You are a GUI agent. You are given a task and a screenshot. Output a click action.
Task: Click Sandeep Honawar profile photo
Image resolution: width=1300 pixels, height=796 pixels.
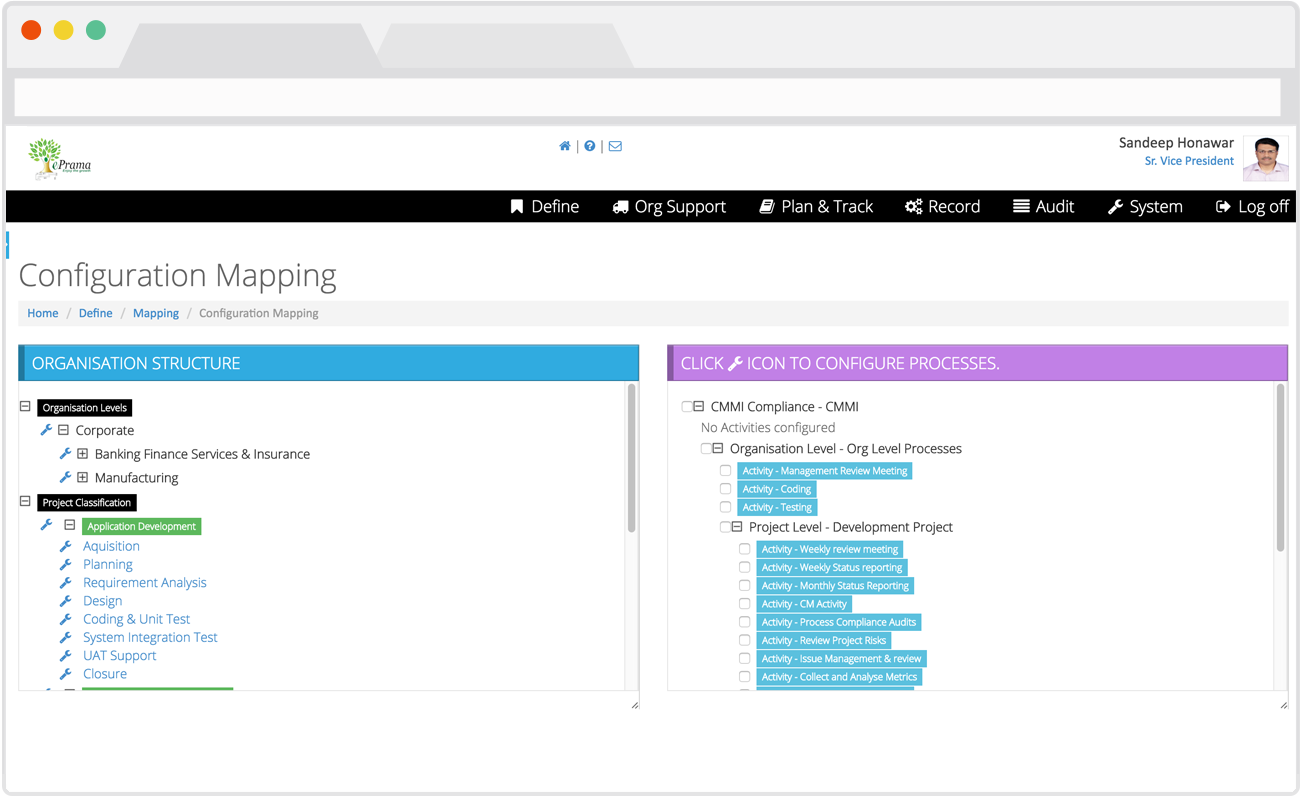click(1265, 158)
